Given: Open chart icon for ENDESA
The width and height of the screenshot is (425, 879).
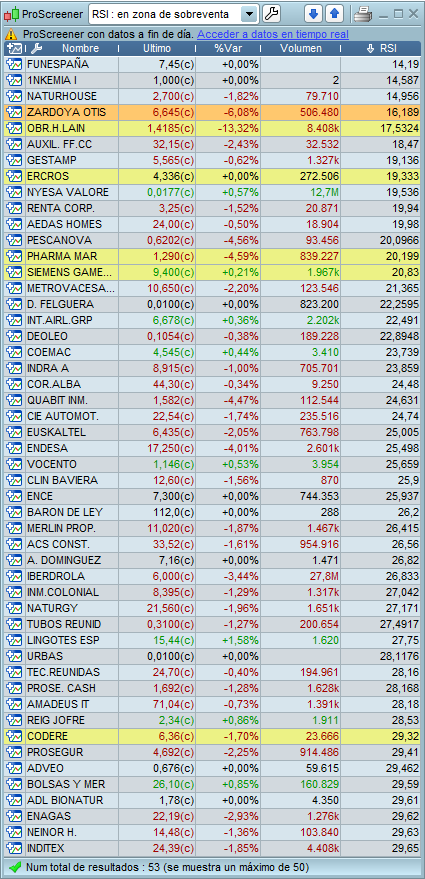Looking at the screenshot, I should [x=13, y=448].
